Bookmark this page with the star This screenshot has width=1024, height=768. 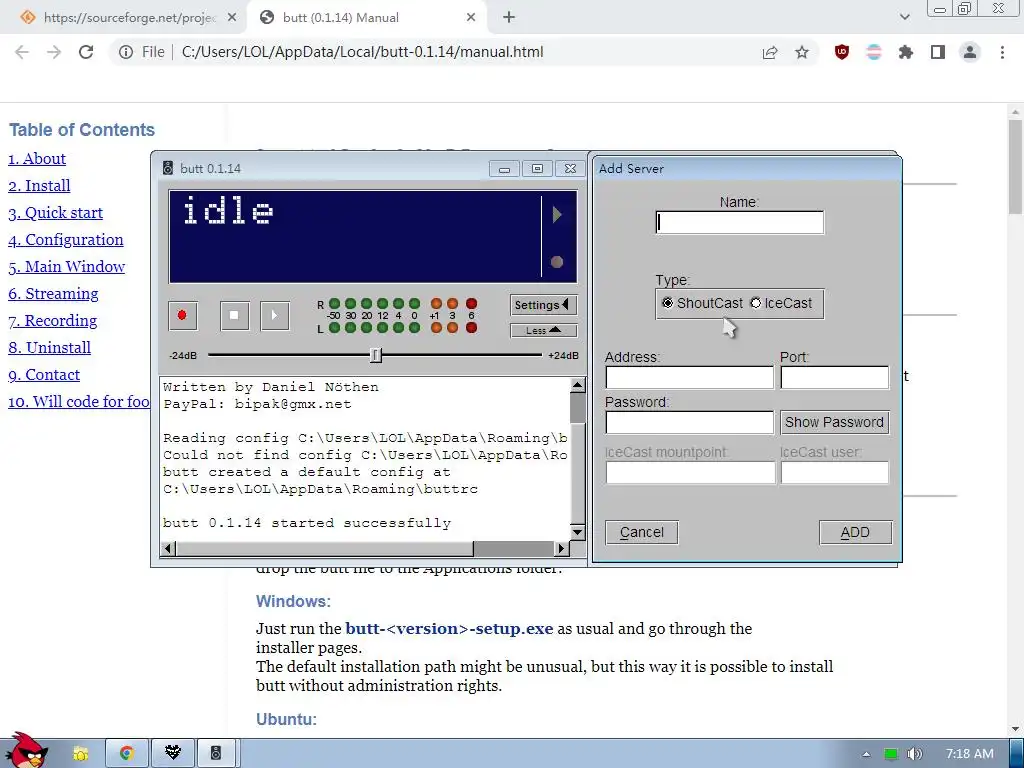[802, 52]
